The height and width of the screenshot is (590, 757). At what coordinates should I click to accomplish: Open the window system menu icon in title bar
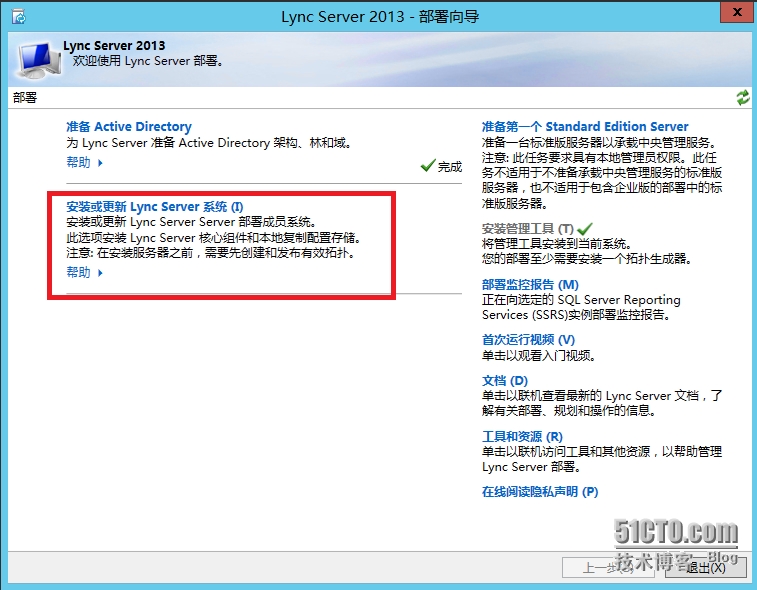[x=19, y=17]
